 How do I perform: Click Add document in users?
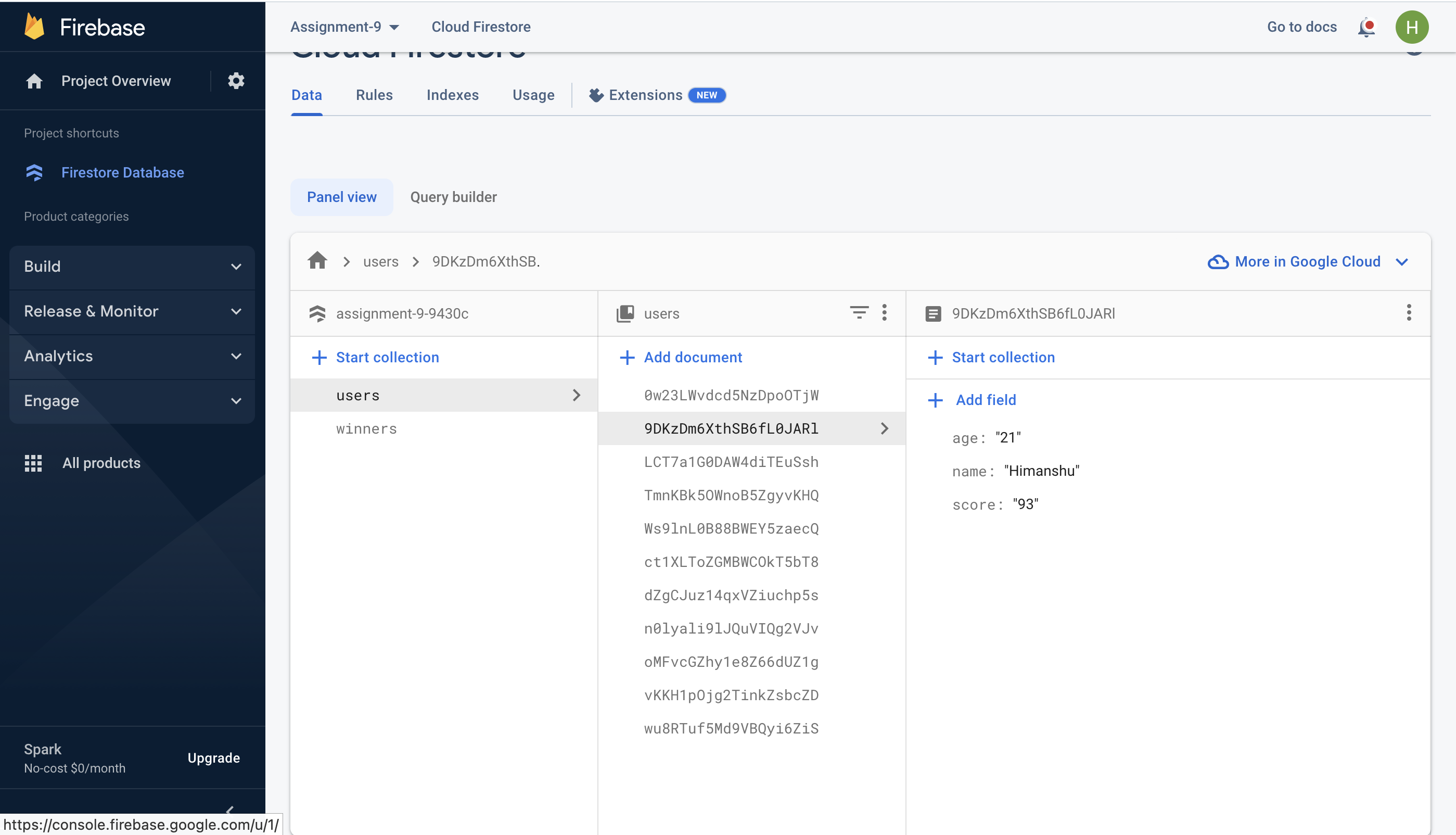point(681,357)
